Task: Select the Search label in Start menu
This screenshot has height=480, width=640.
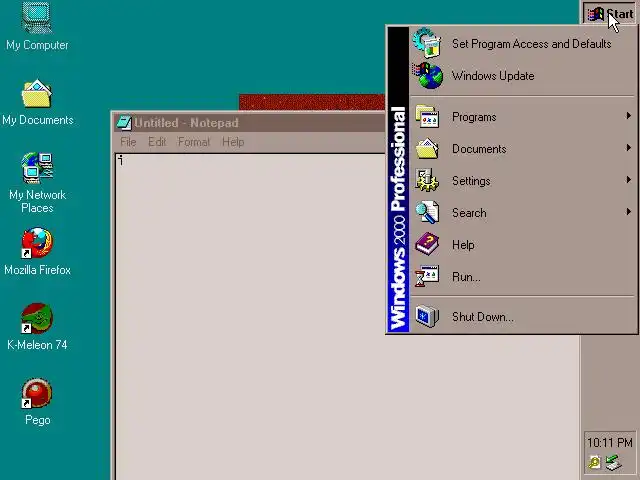Action: click(x=469, y=213)
